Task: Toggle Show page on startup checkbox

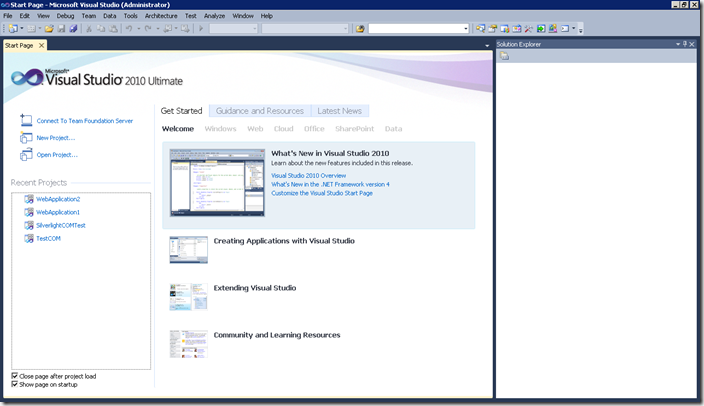Action: (15, 384)
